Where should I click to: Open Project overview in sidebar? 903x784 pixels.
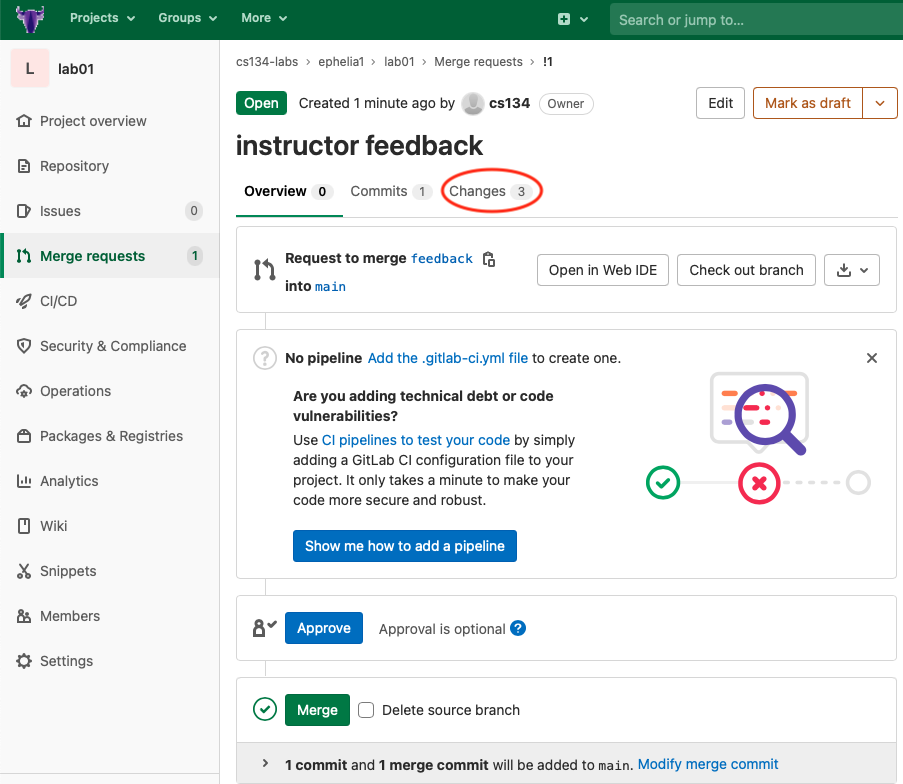point(109,121)
